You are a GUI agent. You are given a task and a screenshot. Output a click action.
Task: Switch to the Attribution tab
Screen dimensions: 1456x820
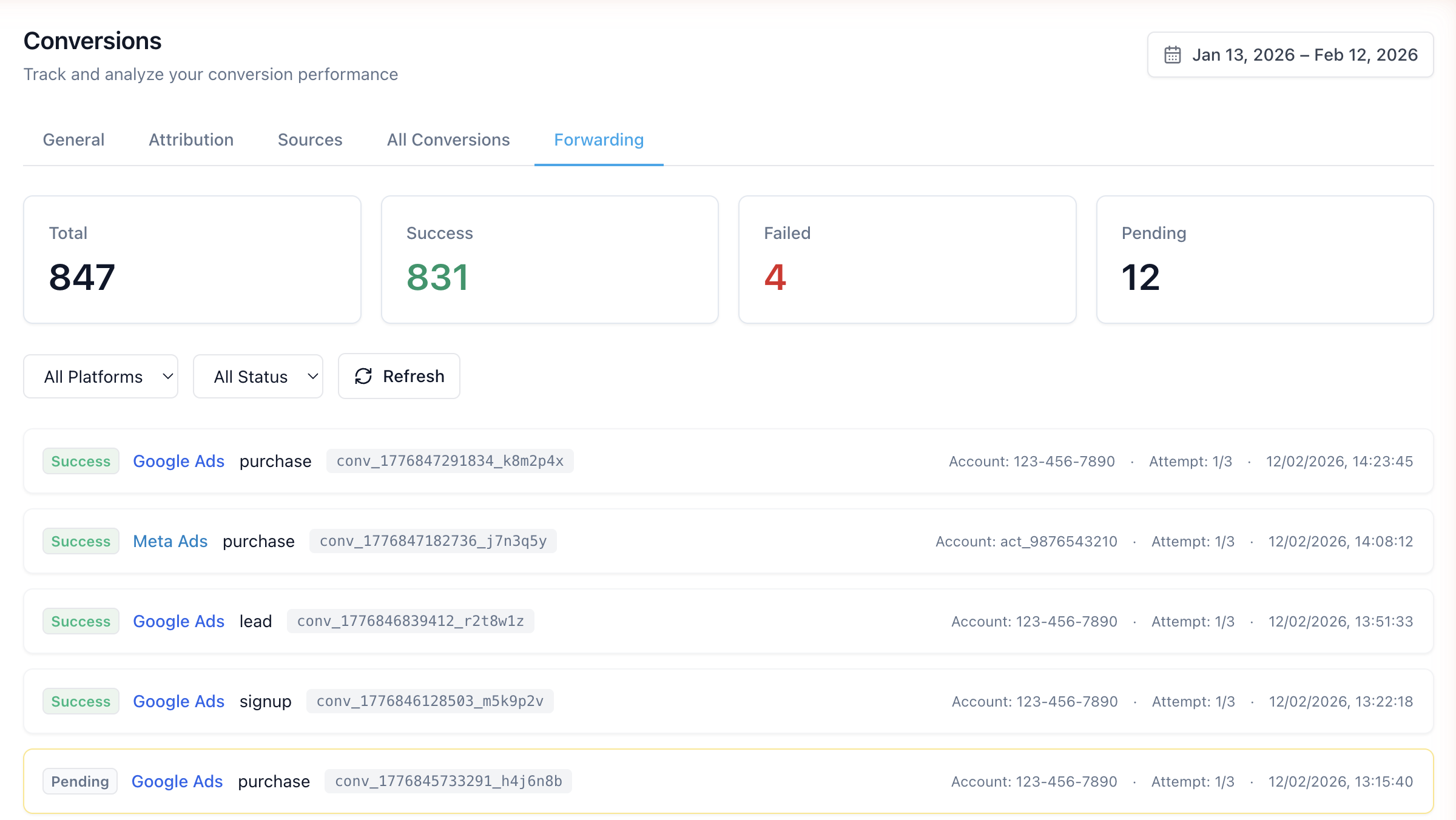tap(190, 139)
